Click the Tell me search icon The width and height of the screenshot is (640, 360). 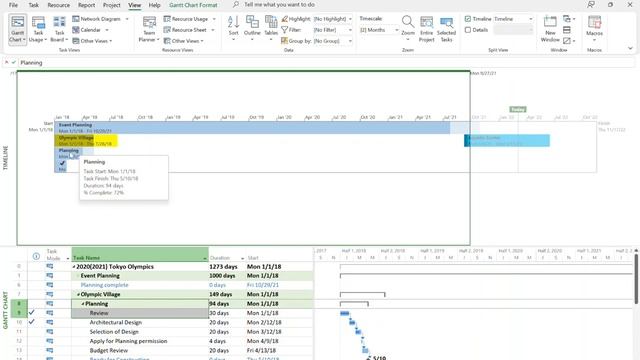point(236,4)
